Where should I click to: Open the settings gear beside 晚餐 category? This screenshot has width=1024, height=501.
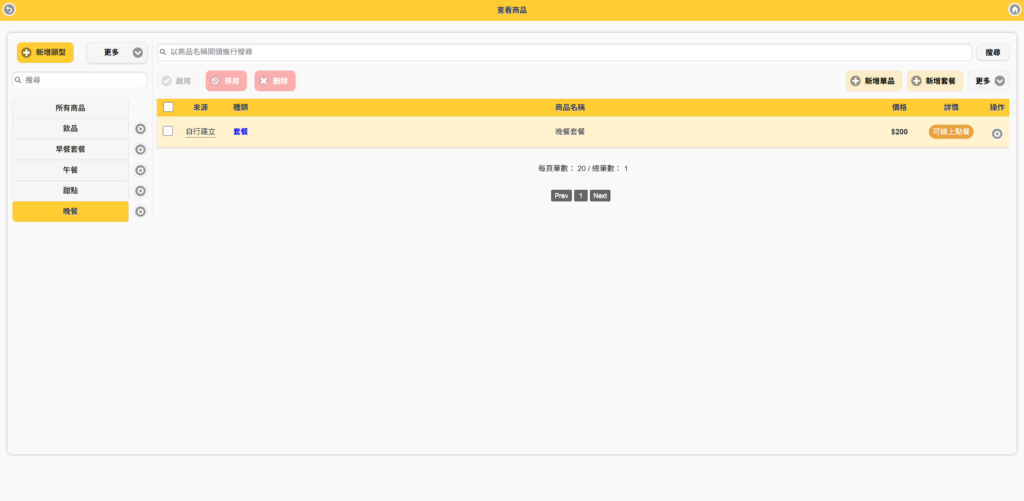click(140, 212)
